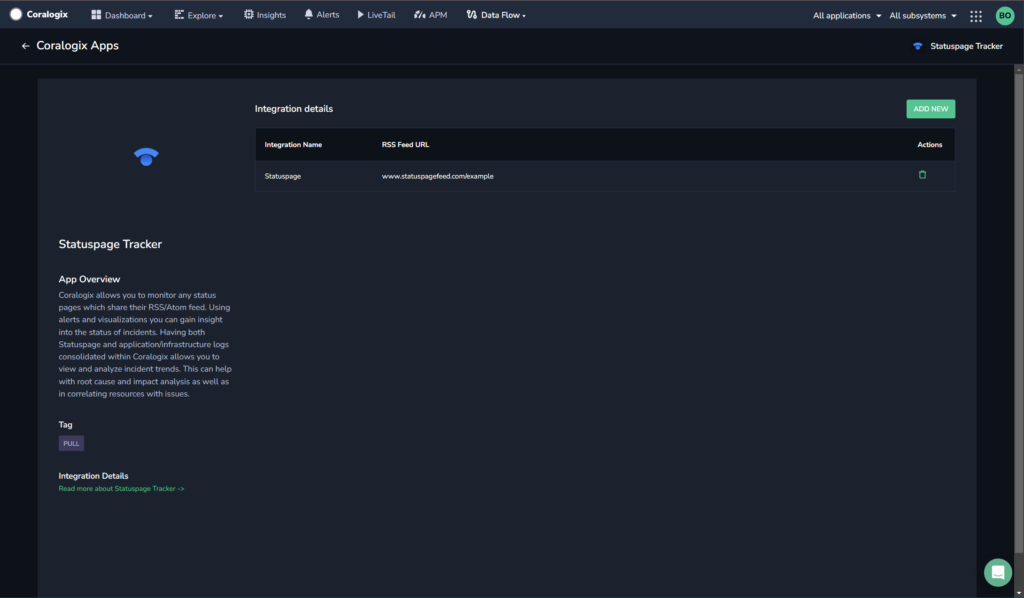Expand the Explore menu
Screen dimensions: 1024x598
pos(199,15)
